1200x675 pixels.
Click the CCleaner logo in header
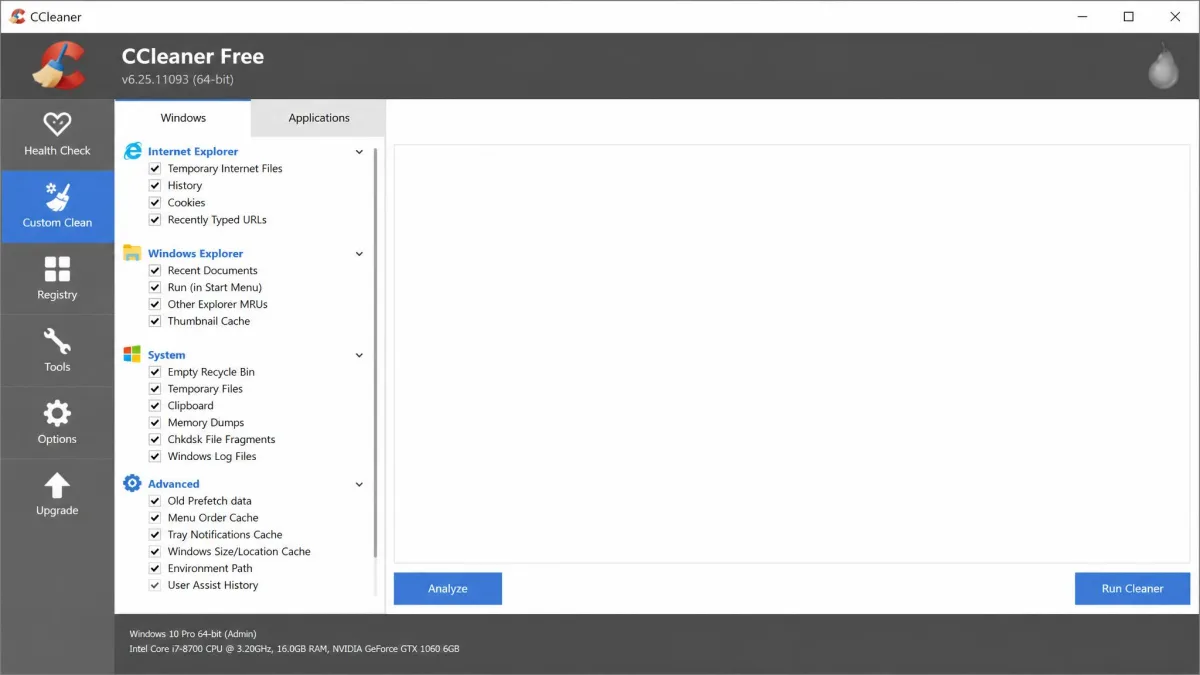coord(57,65)
